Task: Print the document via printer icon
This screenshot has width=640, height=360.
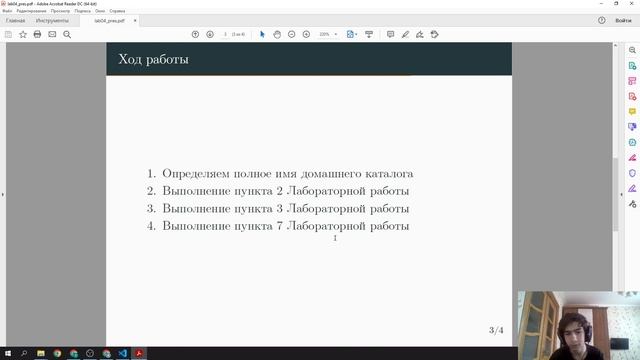Action: pyautogui.click(x=37, y=34)
